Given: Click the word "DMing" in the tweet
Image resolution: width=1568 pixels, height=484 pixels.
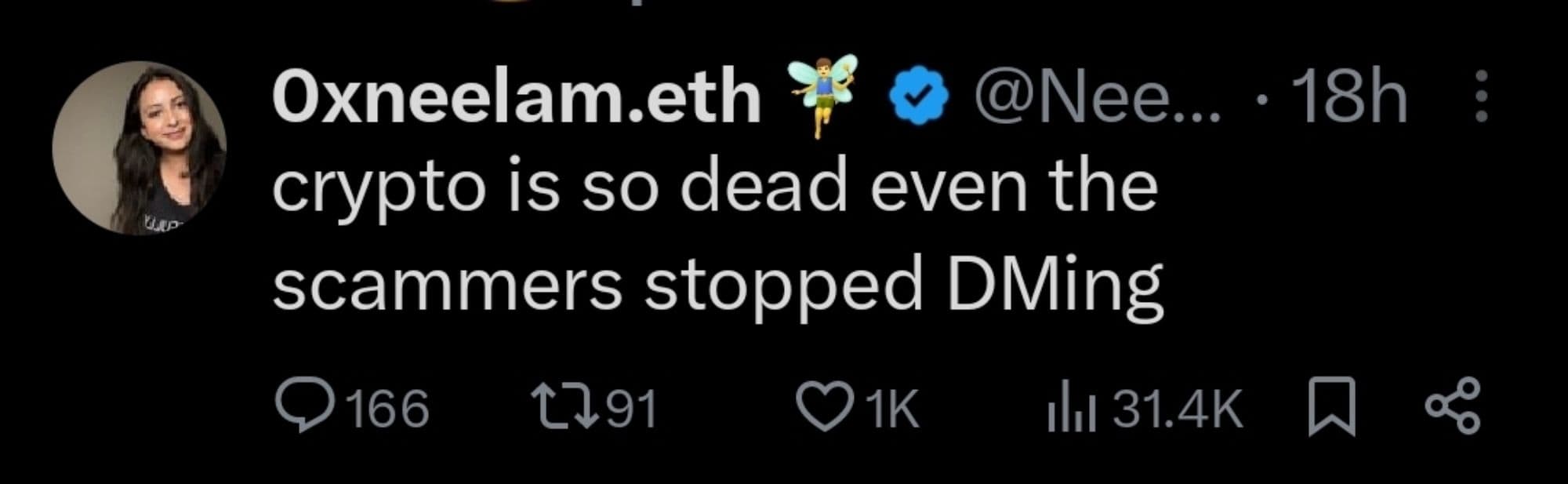Looking at the screenshot, I should 1054,286.
